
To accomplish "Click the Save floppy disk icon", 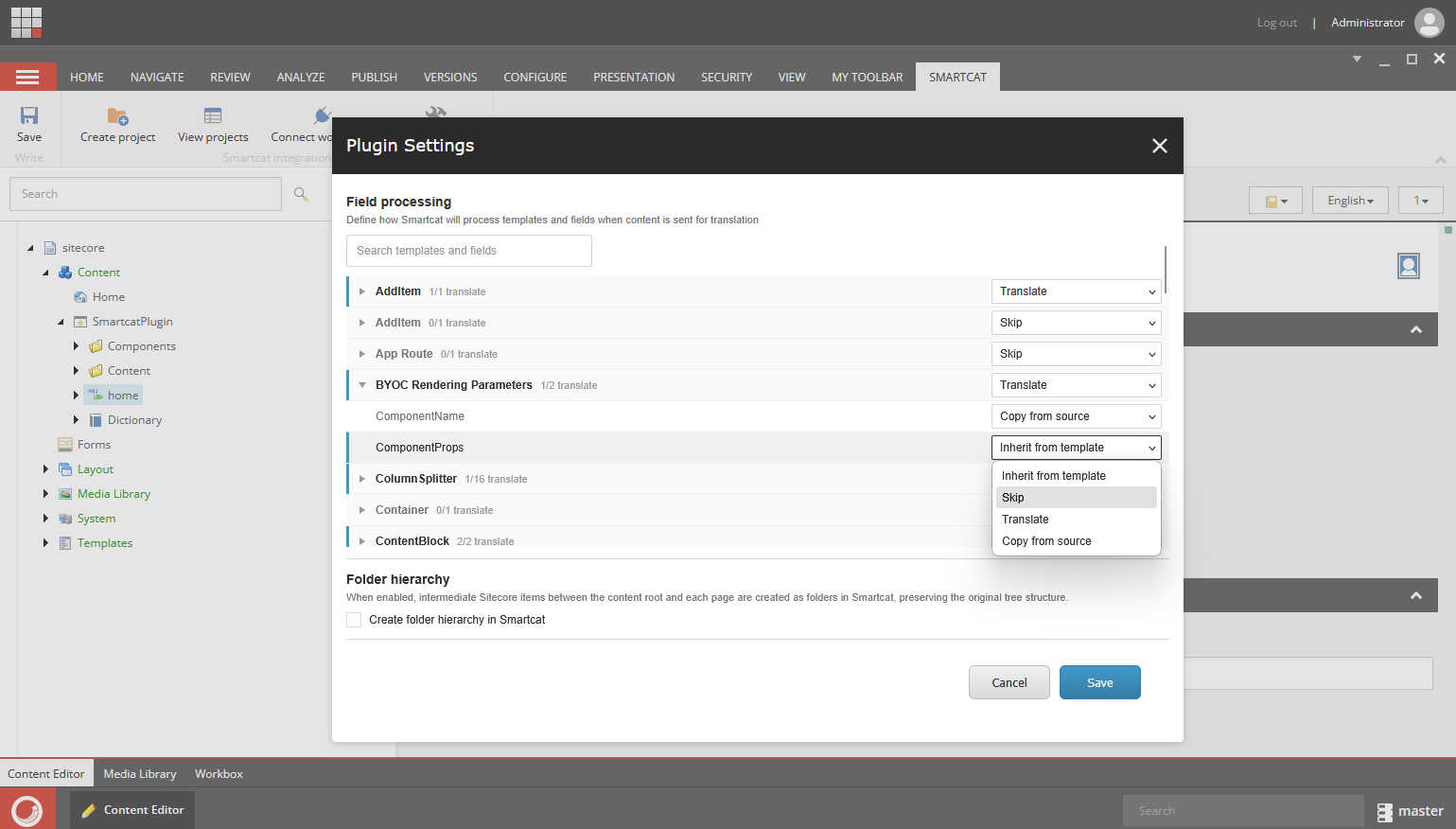I will [29, 115].
